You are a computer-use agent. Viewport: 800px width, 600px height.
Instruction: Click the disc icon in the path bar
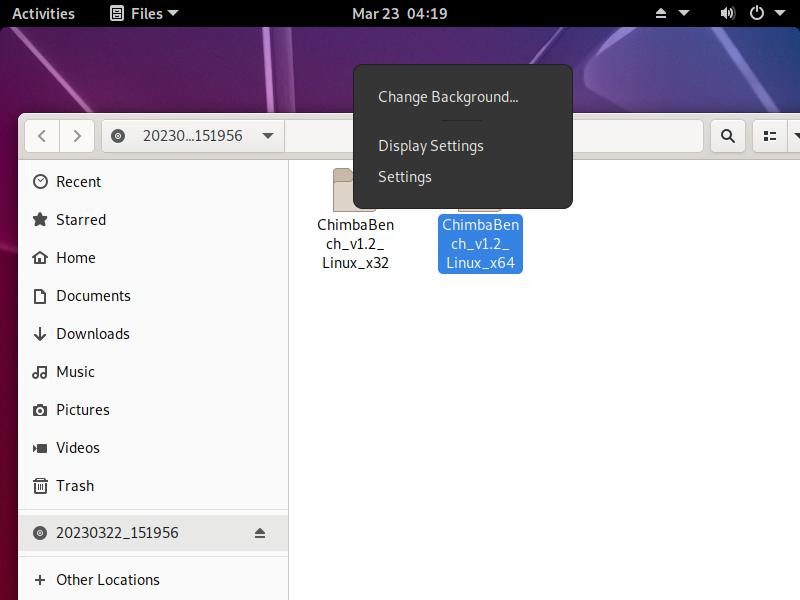click(x=118, y=136)
